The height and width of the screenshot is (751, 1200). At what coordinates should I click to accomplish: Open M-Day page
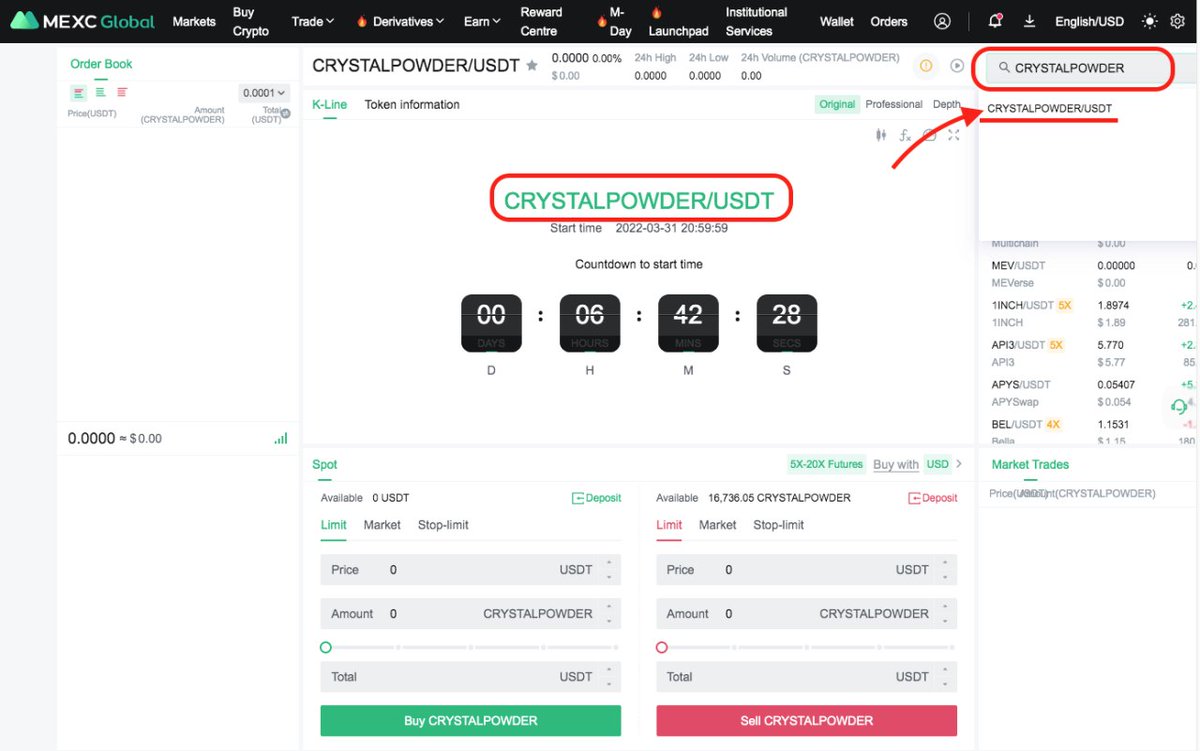[x=616, y=21]
